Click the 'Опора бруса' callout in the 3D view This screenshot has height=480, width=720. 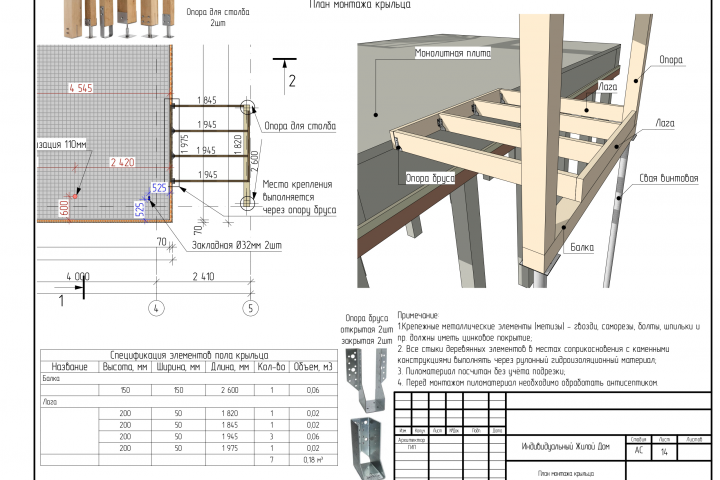pyautogui.click(x=430, y=178)
